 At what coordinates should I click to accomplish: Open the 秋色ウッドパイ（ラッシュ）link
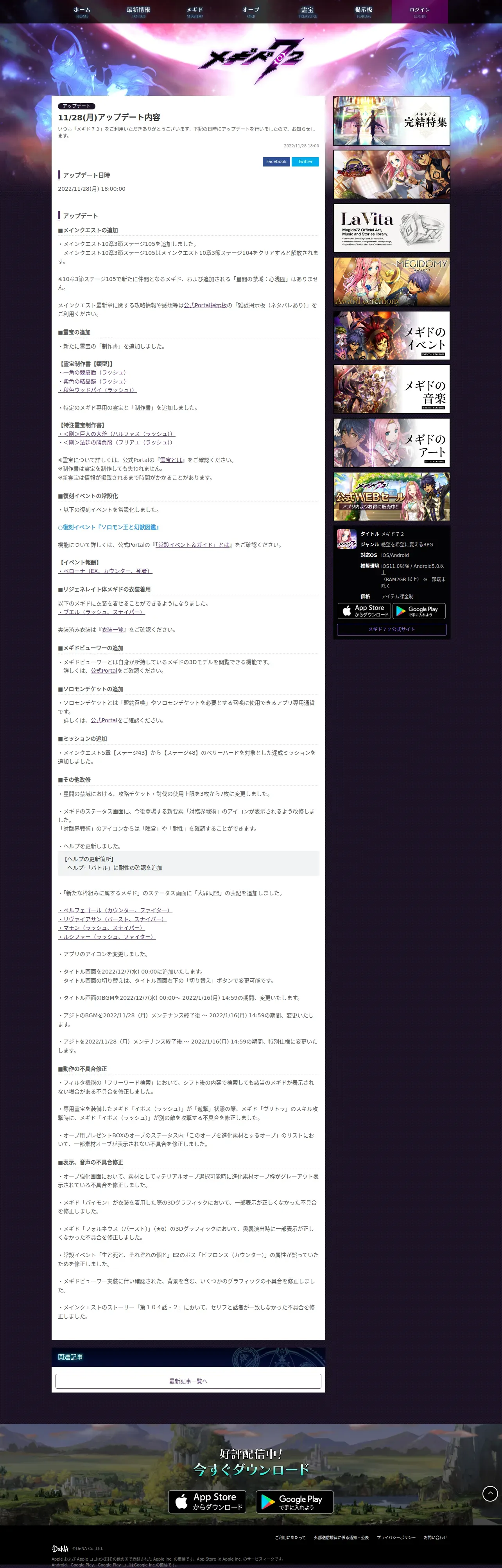coord(97,390)
